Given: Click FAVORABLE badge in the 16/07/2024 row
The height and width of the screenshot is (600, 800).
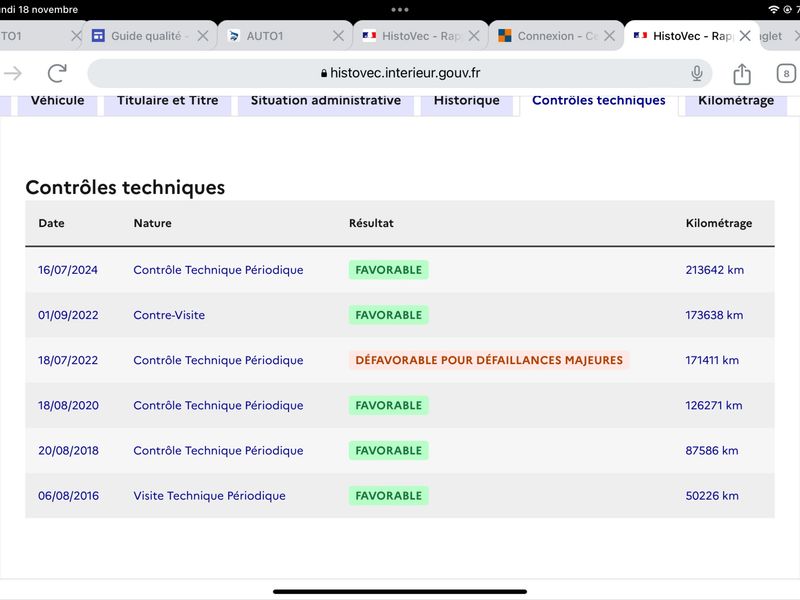Looking at the screenshot, I should (389, 270).
